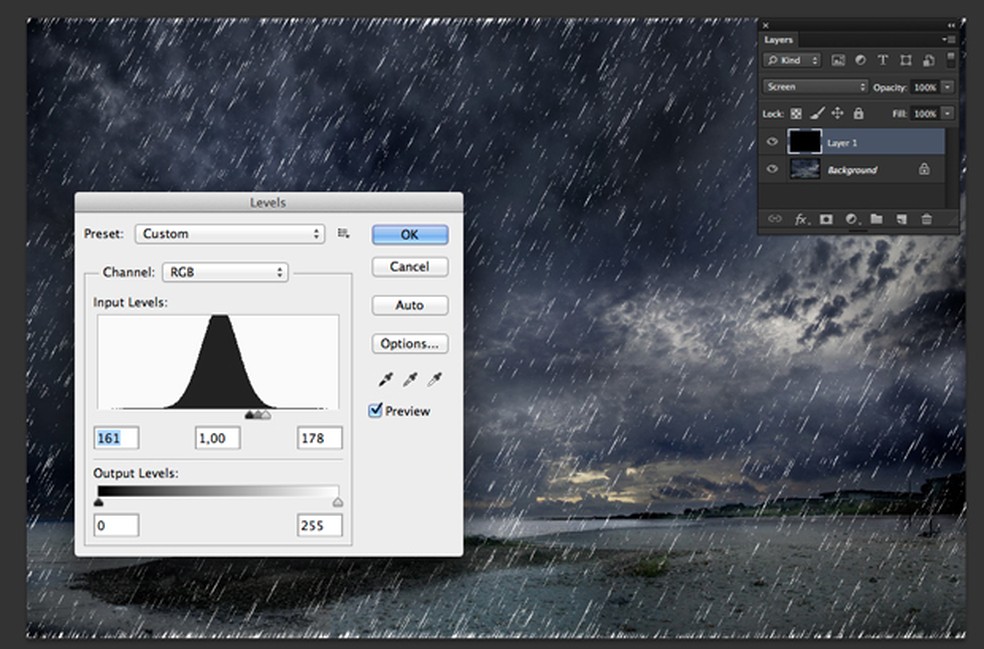Open the Screen blend mode dropdown

(x=815, y=87)
